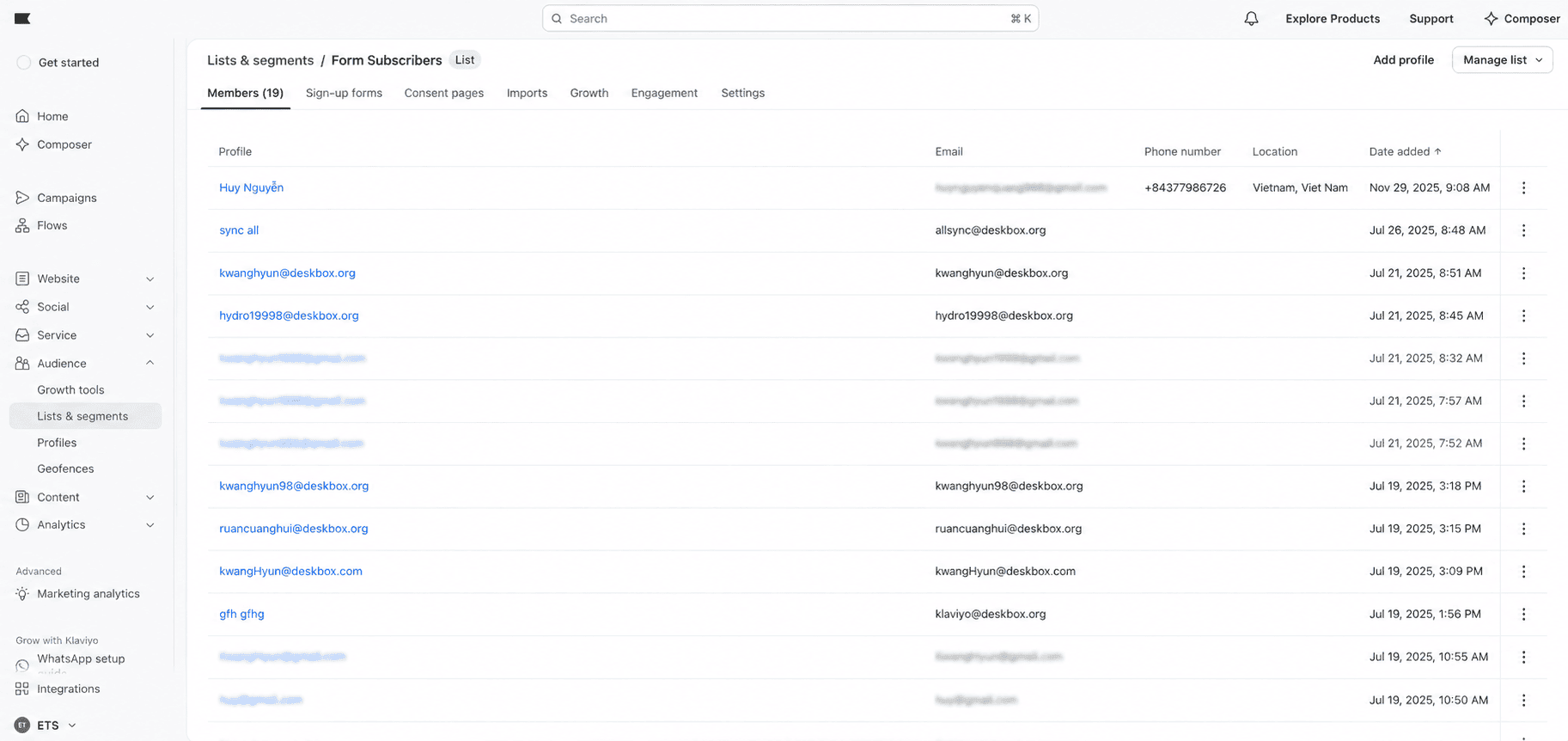The width and height of the screenshot is (1568, 741).
Task: Click the Add profile button
Action: pos(1403,60)
